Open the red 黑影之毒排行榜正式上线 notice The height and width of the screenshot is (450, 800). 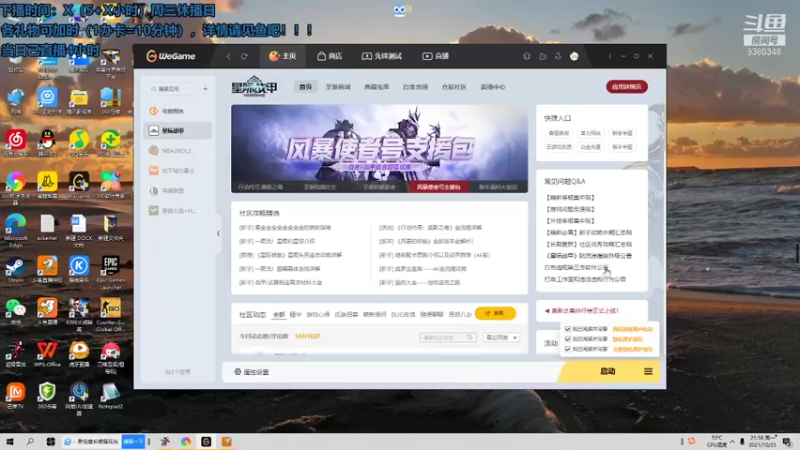pos(582,311)
